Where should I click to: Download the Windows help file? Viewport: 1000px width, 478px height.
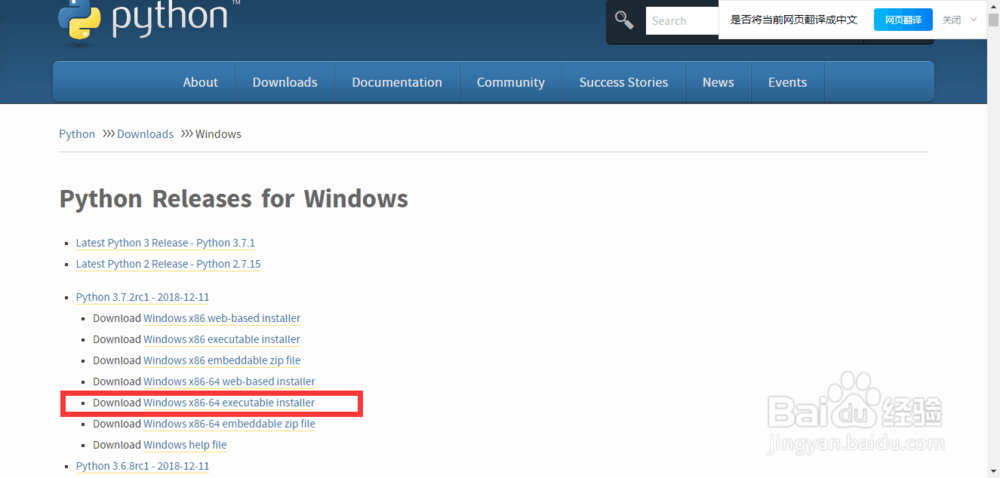click(x=185, y=445)
